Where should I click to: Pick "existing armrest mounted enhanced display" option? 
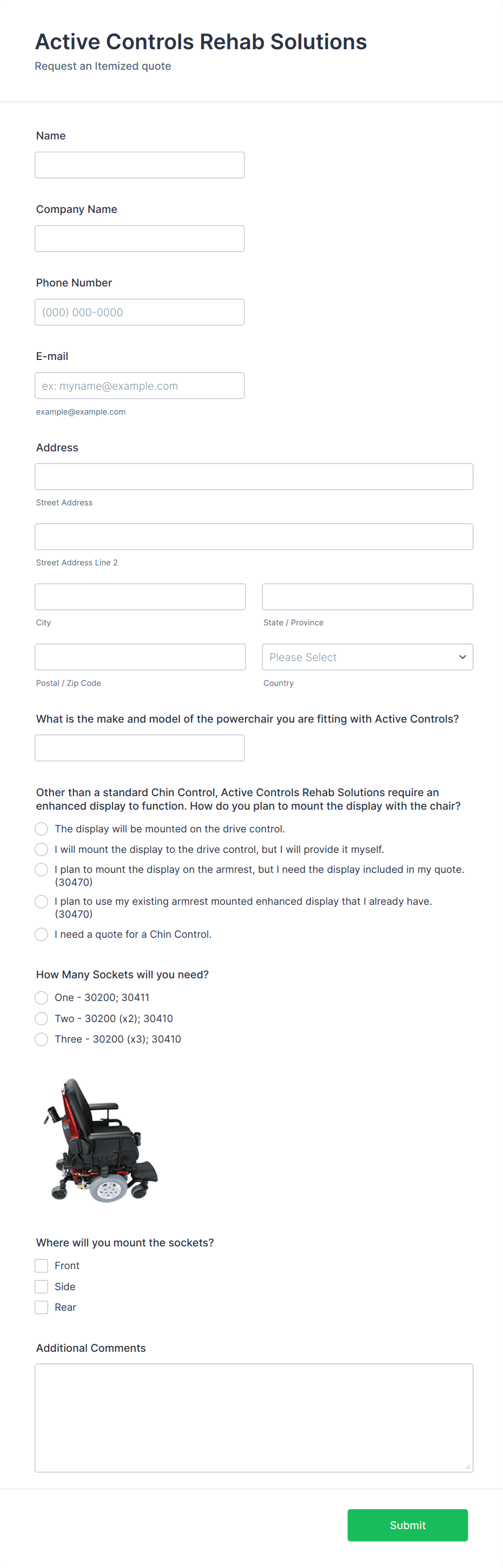41,902
